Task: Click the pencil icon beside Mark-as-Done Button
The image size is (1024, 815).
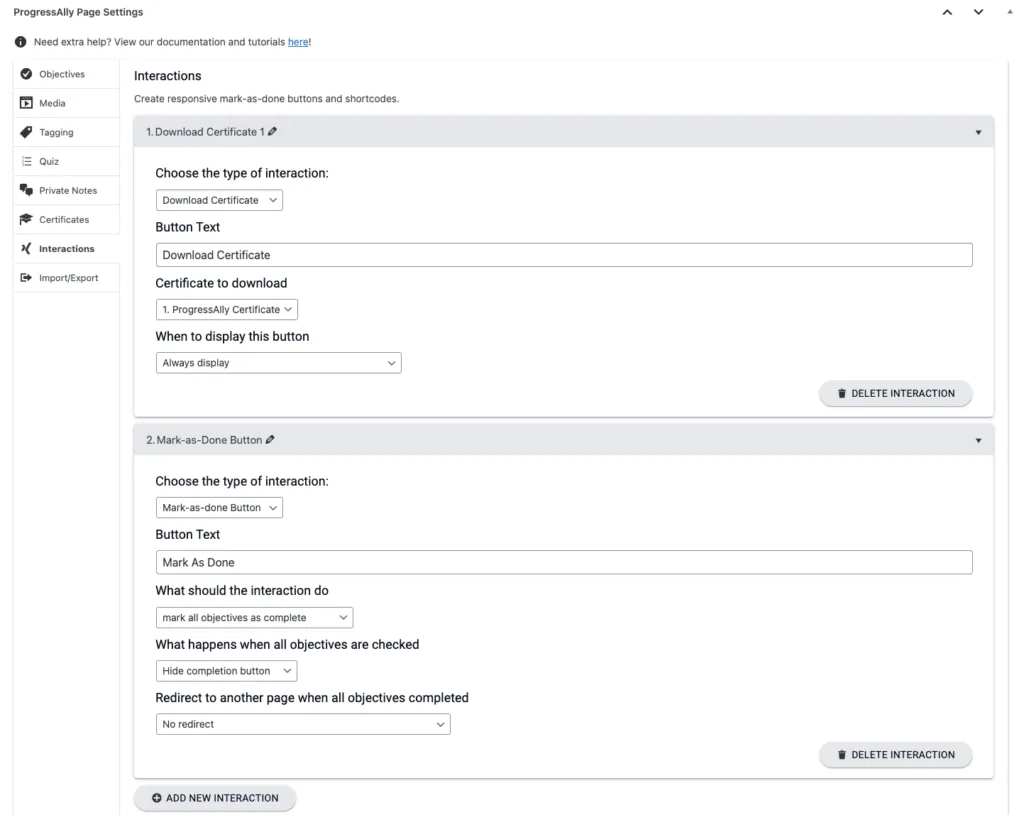Action: (x=271, y=440)
